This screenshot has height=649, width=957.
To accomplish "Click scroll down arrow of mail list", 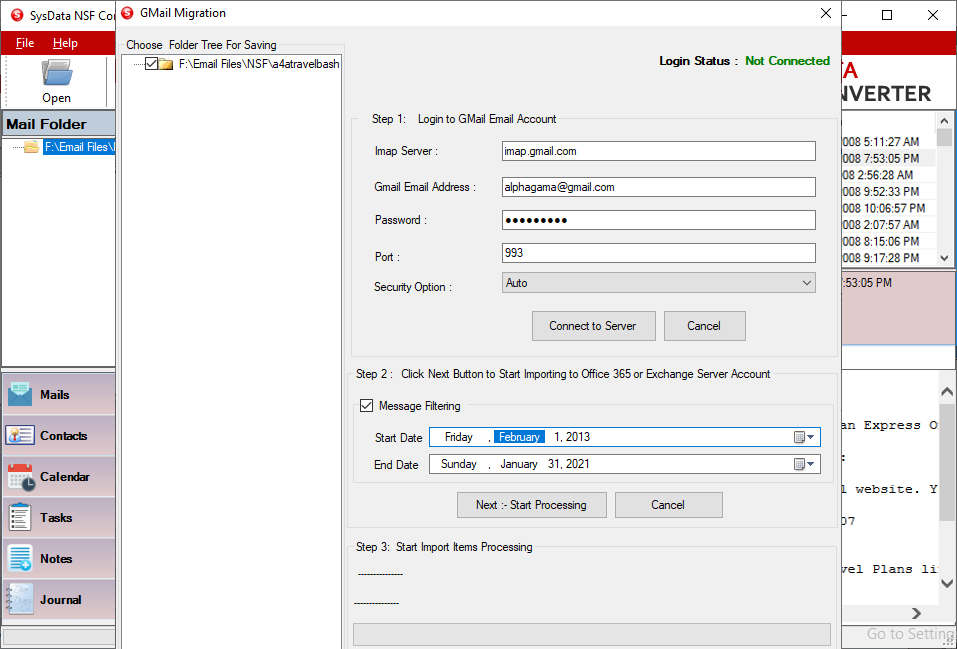I will (944, 258).
